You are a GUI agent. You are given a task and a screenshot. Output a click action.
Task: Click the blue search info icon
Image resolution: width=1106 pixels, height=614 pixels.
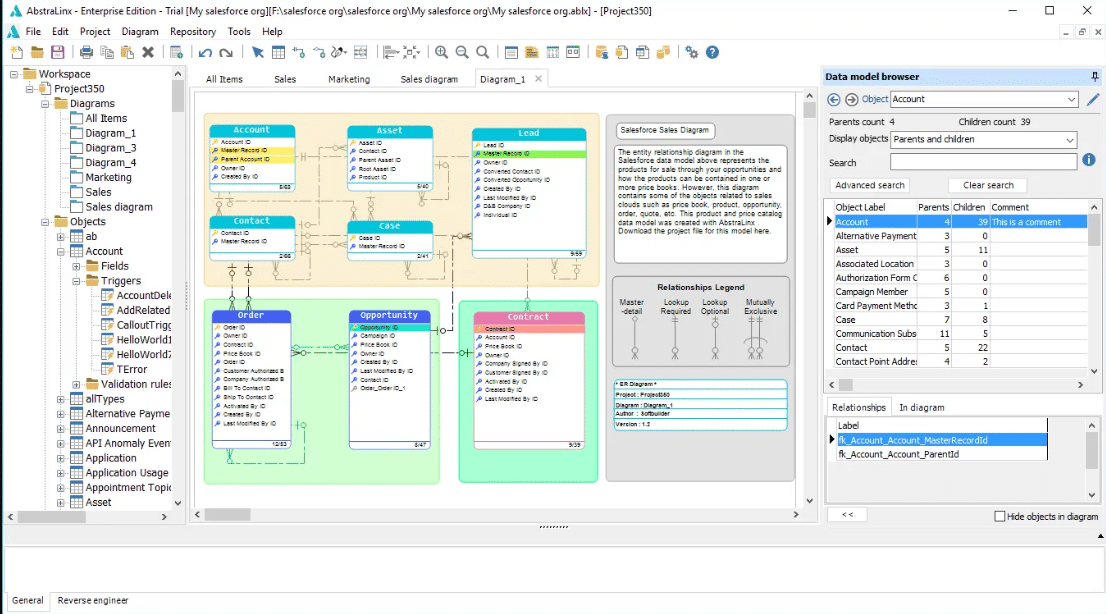click(x=1089, y=160)
